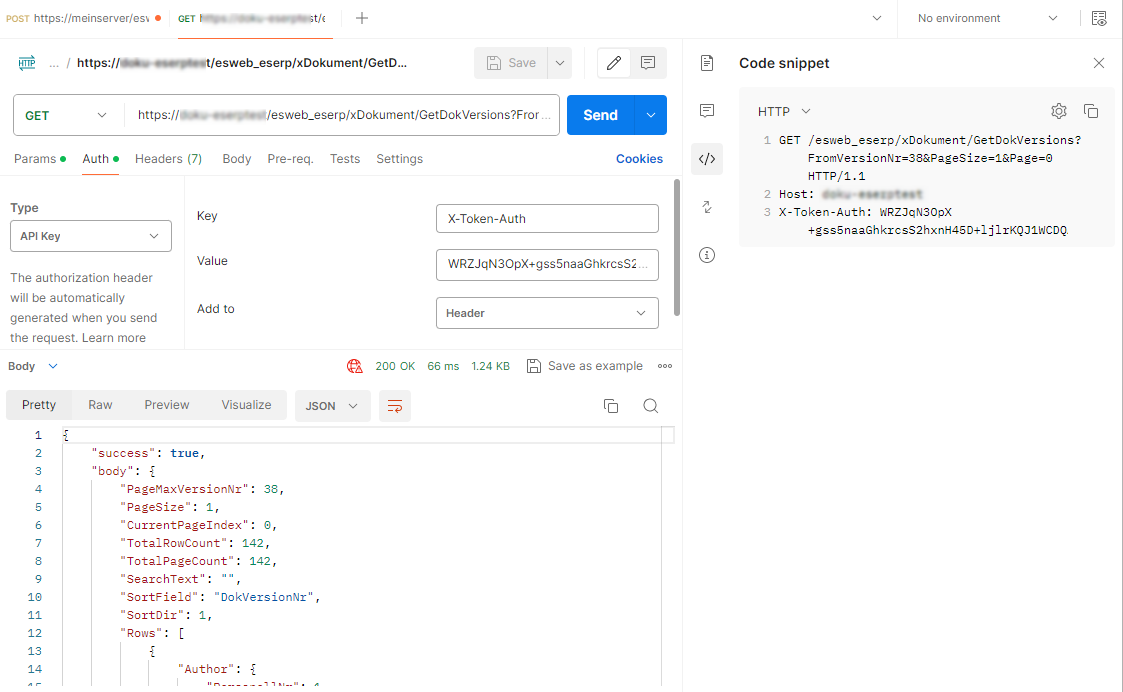Viewport: 1123px width, 692px height.
Task: Switch to the Raw response view
Action: pyautogui.click(x=100, y=405)
